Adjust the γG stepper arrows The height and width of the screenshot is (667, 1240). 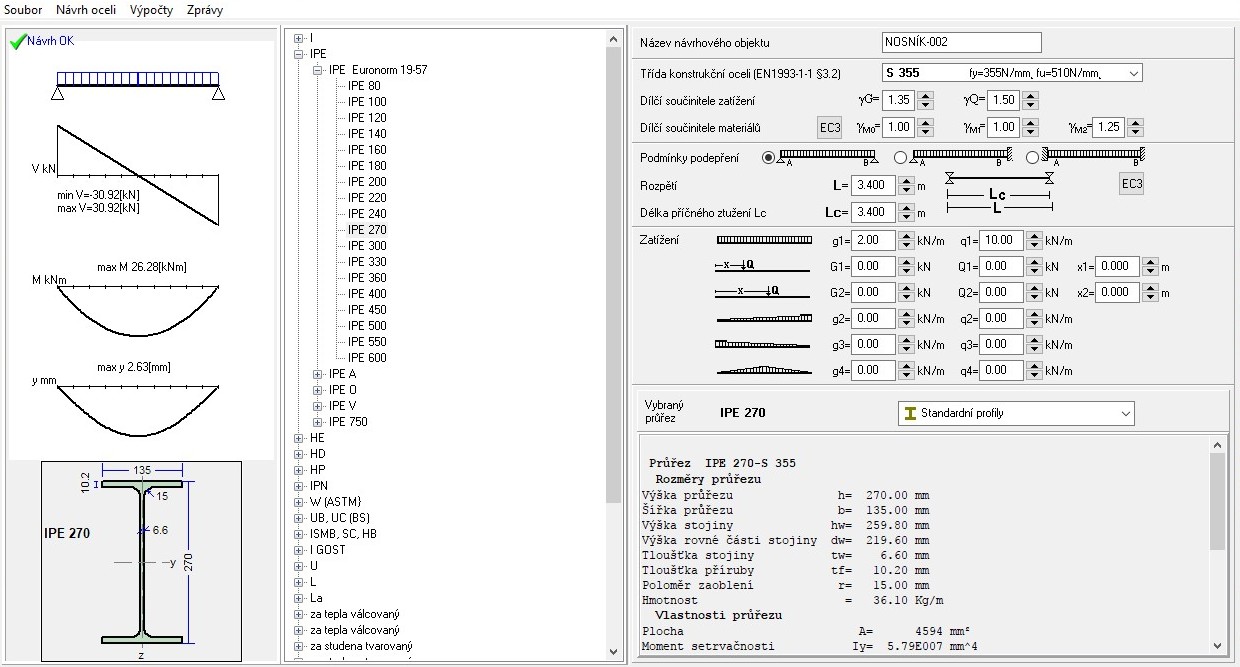(x=925, y=100)
